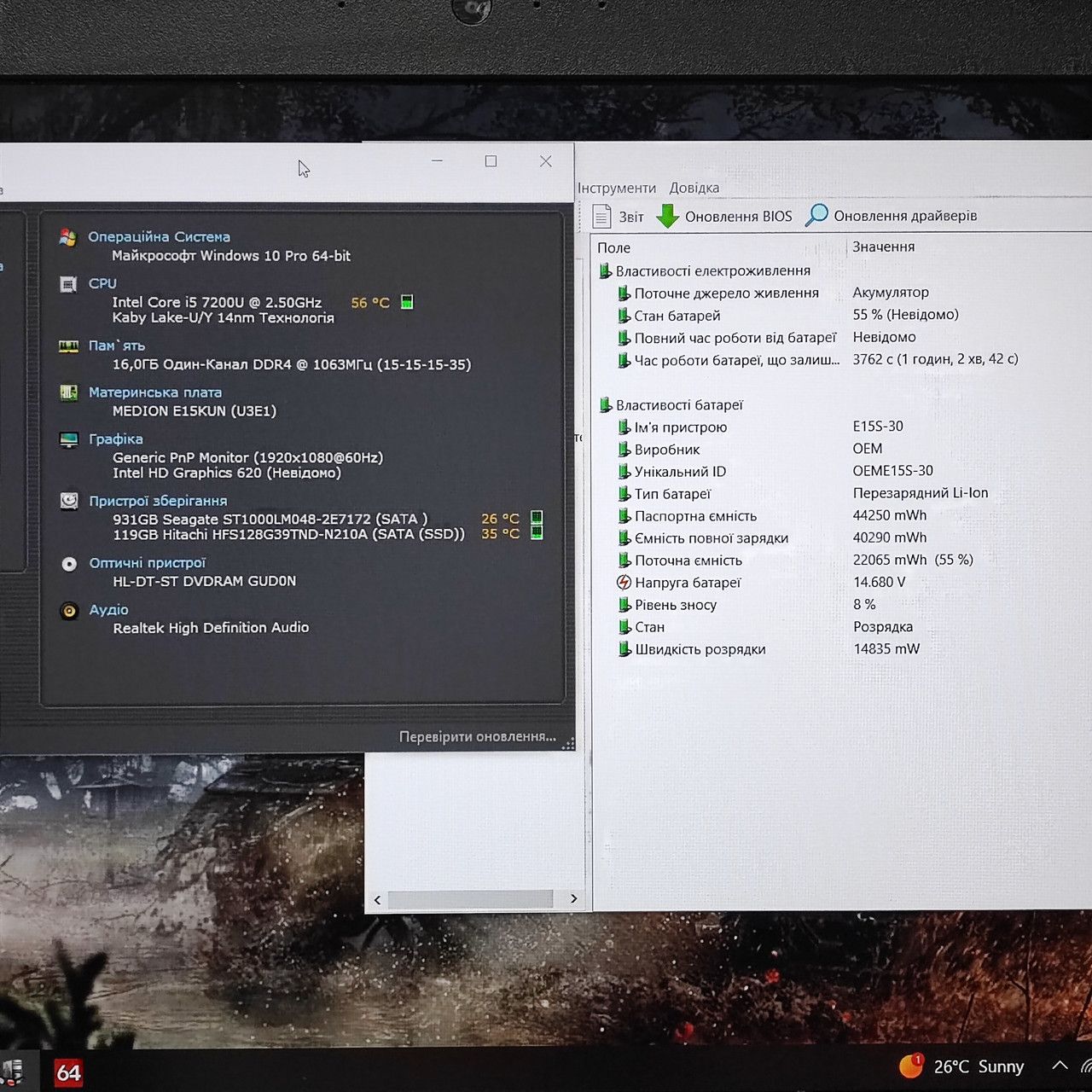Viewport: 1092px width, 1092px height.
Task: Open the Інструменти menu in AIDA64
Action: click(x=617, y=189)
